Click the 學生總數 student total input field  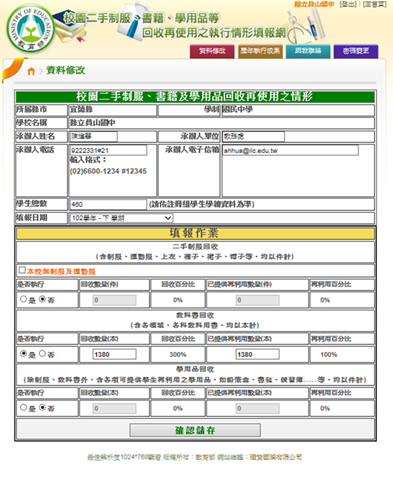point(108,204)
